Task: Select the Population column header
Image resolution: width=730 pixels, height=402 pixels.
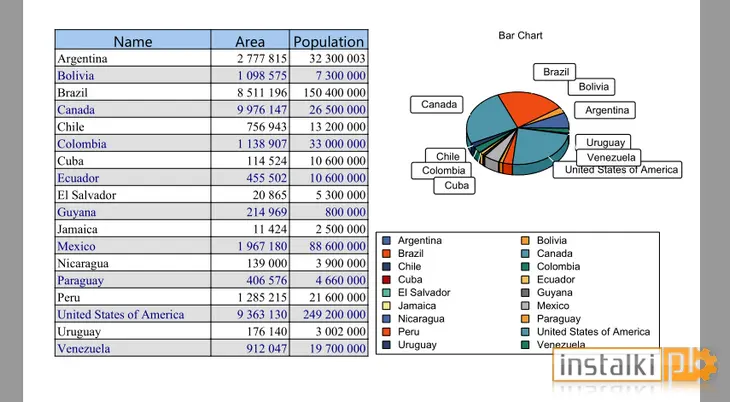Action: pyautogui.click(x=329, y=40)
